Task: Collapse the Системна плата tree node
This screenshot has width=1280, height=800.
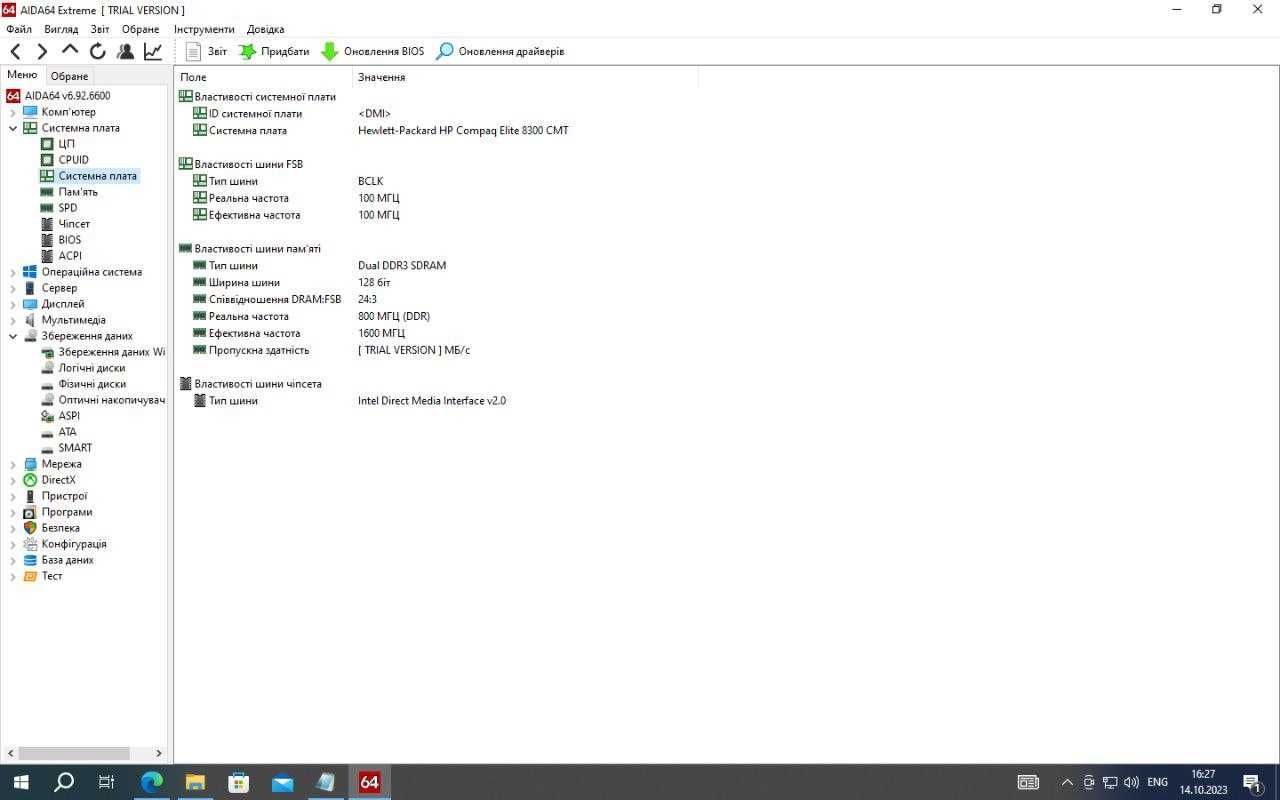Action: (13, 128)
